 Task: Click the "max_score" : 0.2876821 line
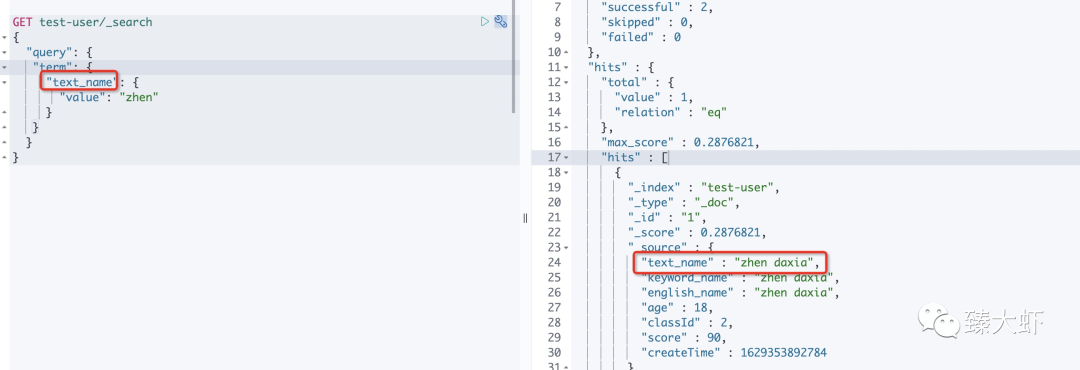(x=680, y=143)
